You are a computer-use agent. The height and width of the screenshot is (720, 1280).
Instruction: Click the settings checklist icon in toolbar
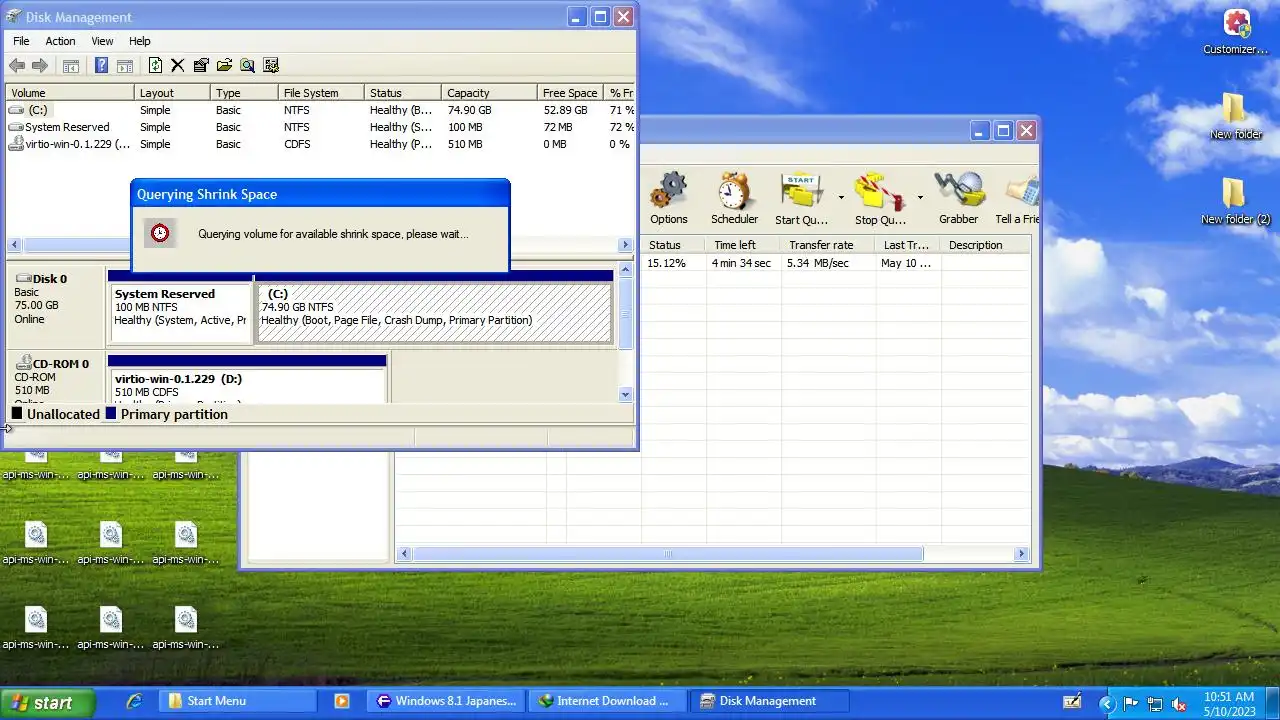270,65
